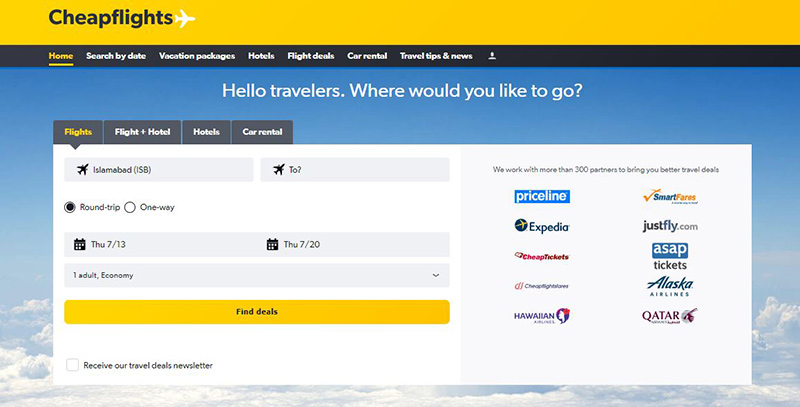
Task: Open the Expedia partner logo
Action: point(541,226)
